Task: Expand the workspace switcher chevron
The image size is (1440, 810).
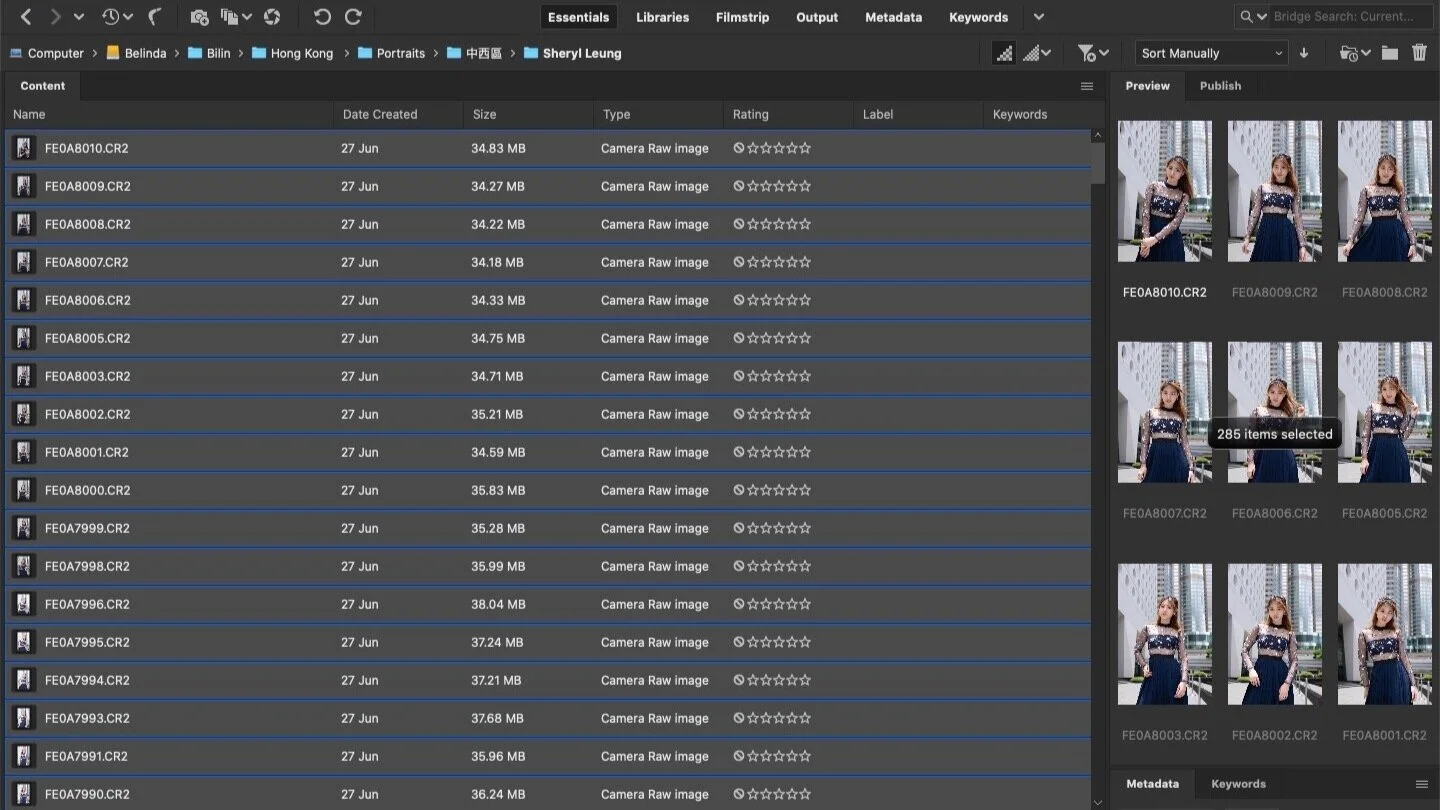Action: (x=1039, y=17)
